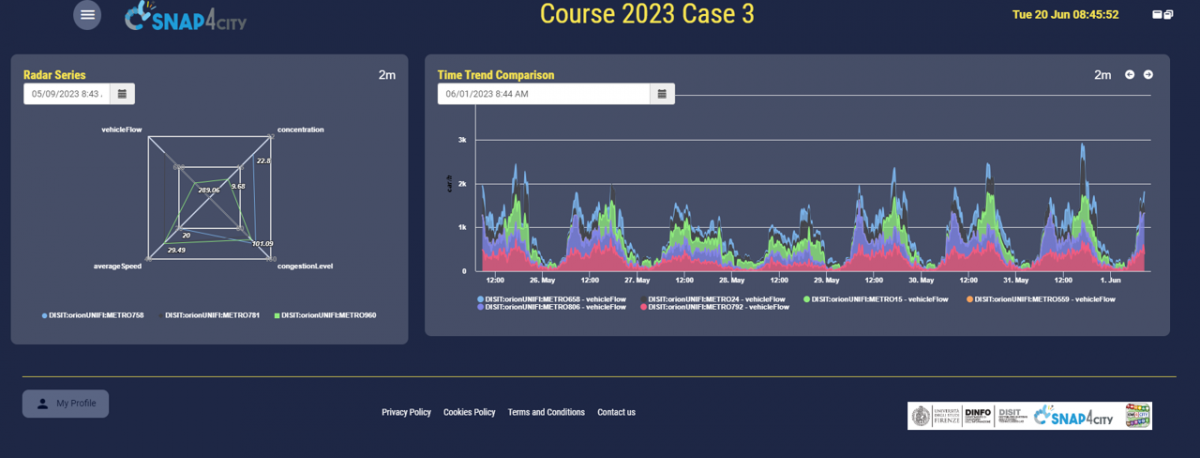
Task: Toggle METRO758 series in radar legend
Action: (x=94, y=316)
